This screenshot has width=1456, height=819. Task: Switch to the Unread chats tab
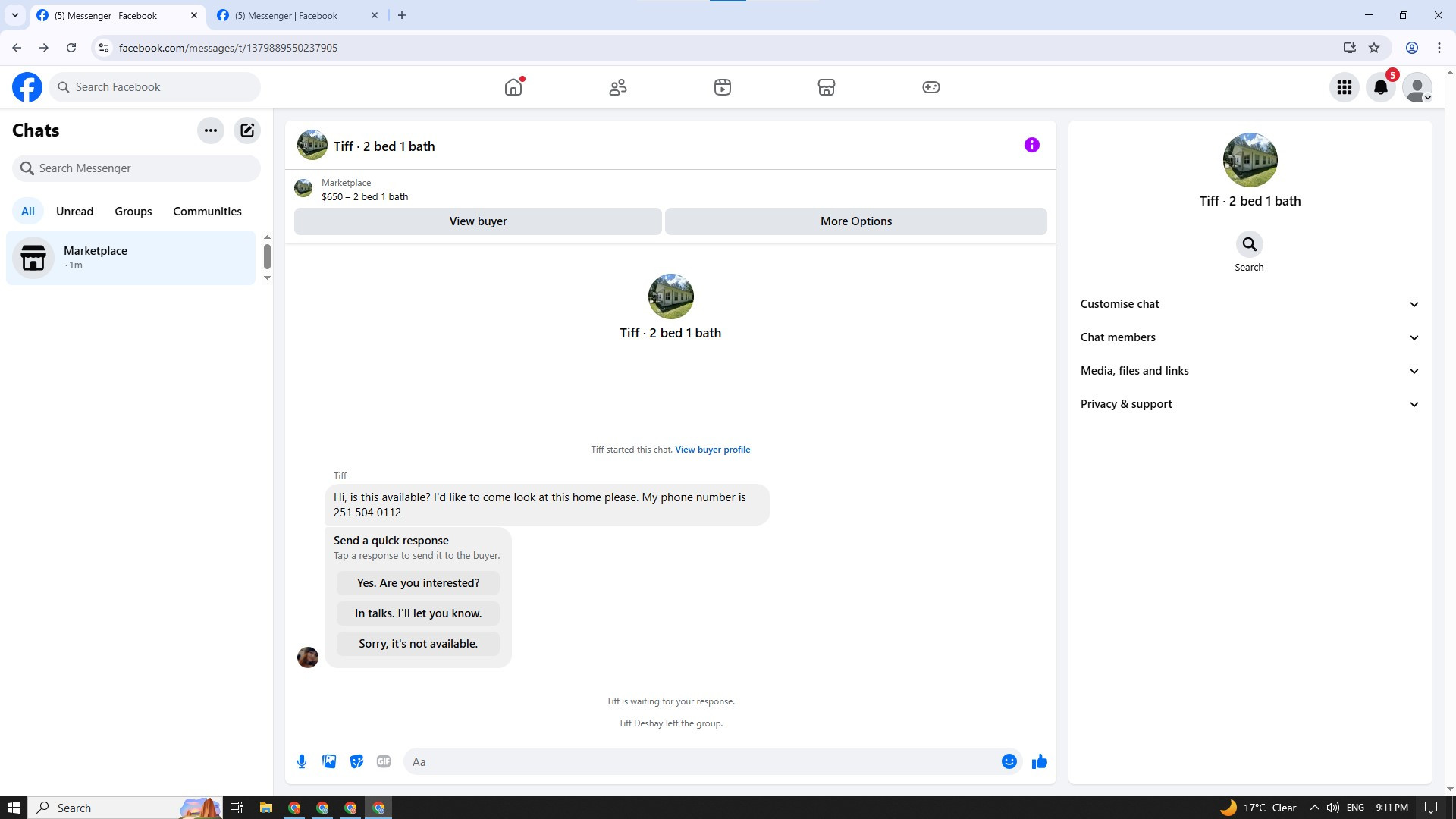click(x=74, y=212)
